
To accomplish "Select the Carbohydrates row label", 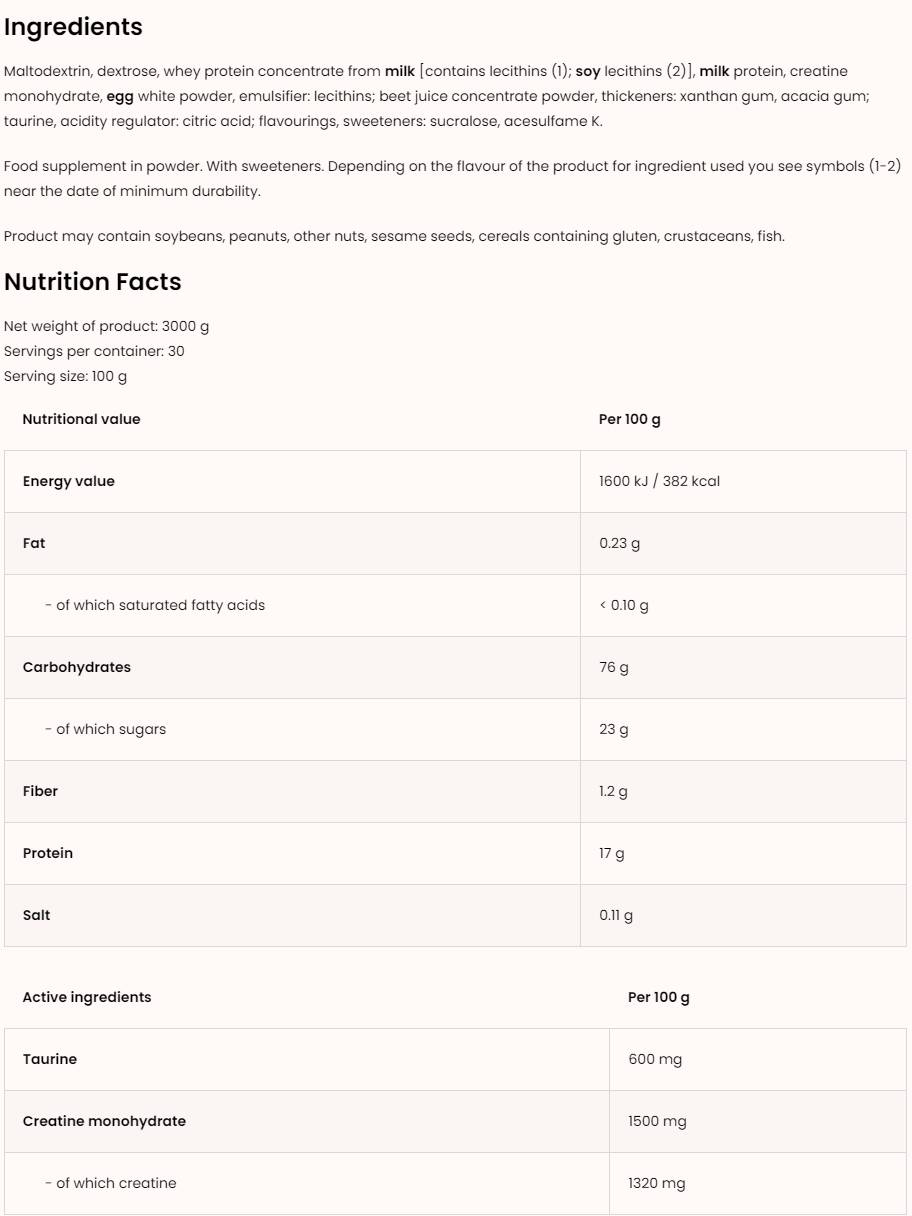I will [77, 667].
